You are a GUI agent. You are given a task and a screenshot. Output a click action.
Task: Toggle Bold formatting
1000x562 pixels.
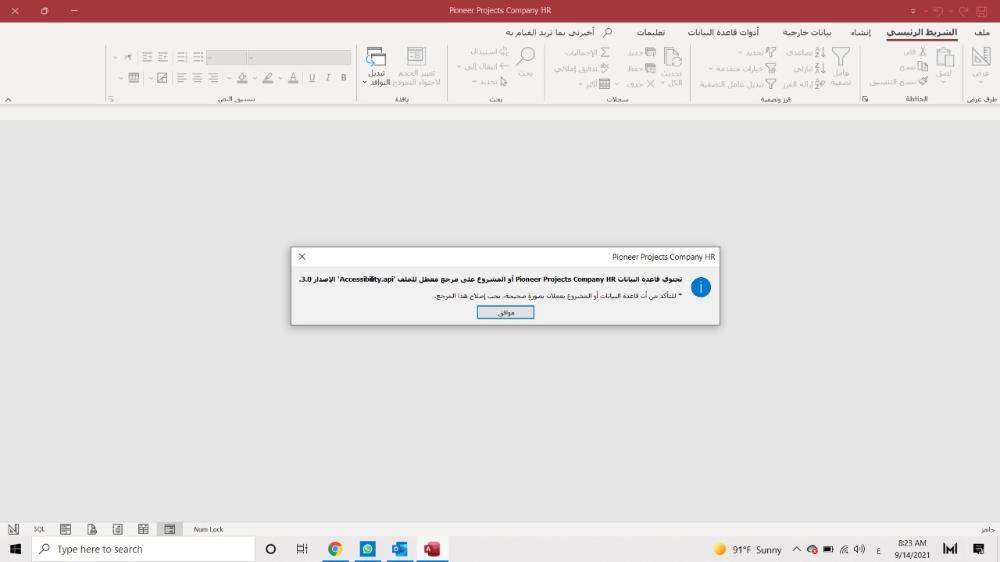point(343,78)
